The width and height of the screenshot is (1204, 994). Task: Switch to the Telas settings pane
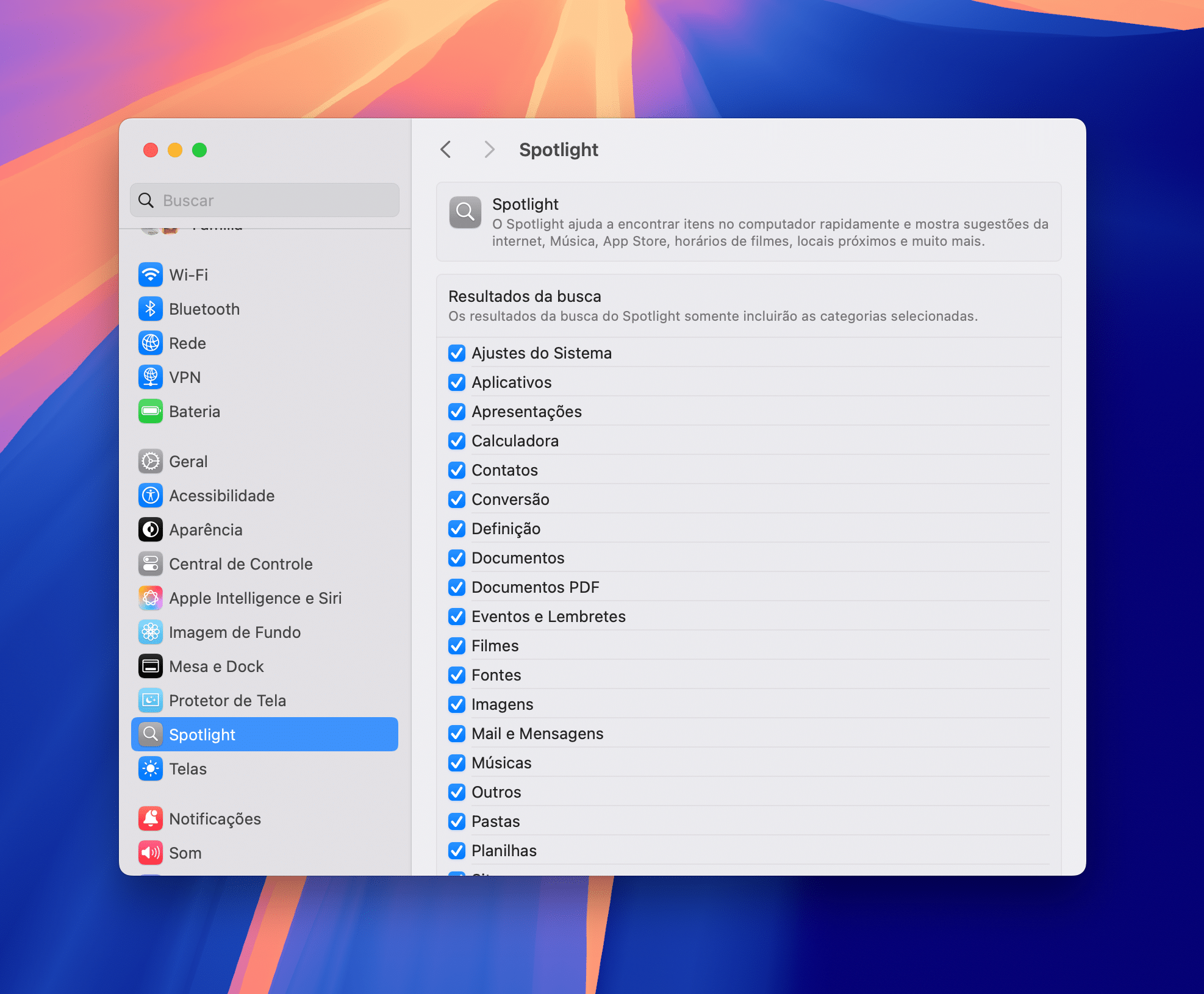[265, 769]
